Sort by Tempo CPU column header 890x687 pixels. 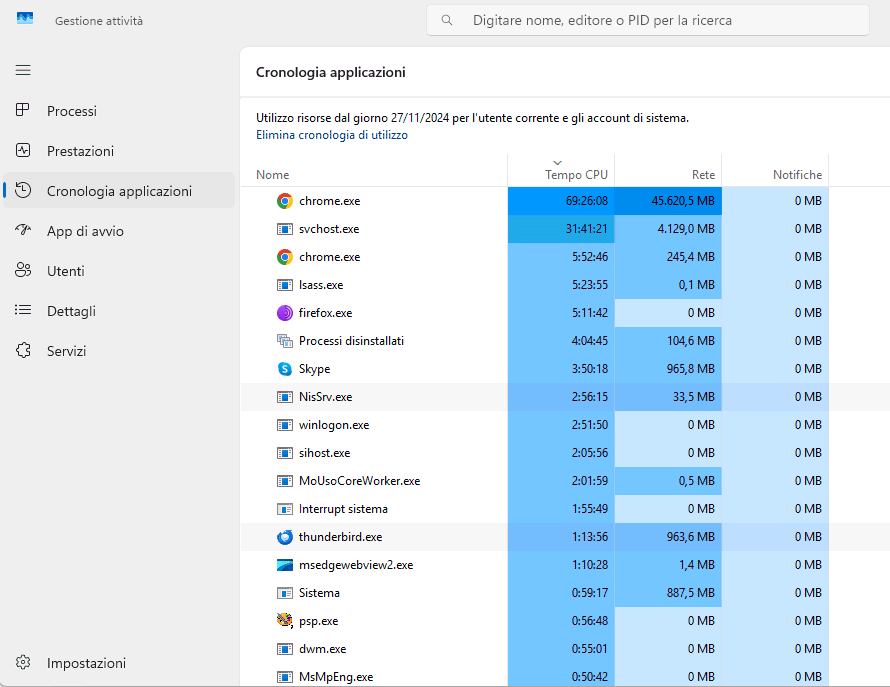point(575,174)
